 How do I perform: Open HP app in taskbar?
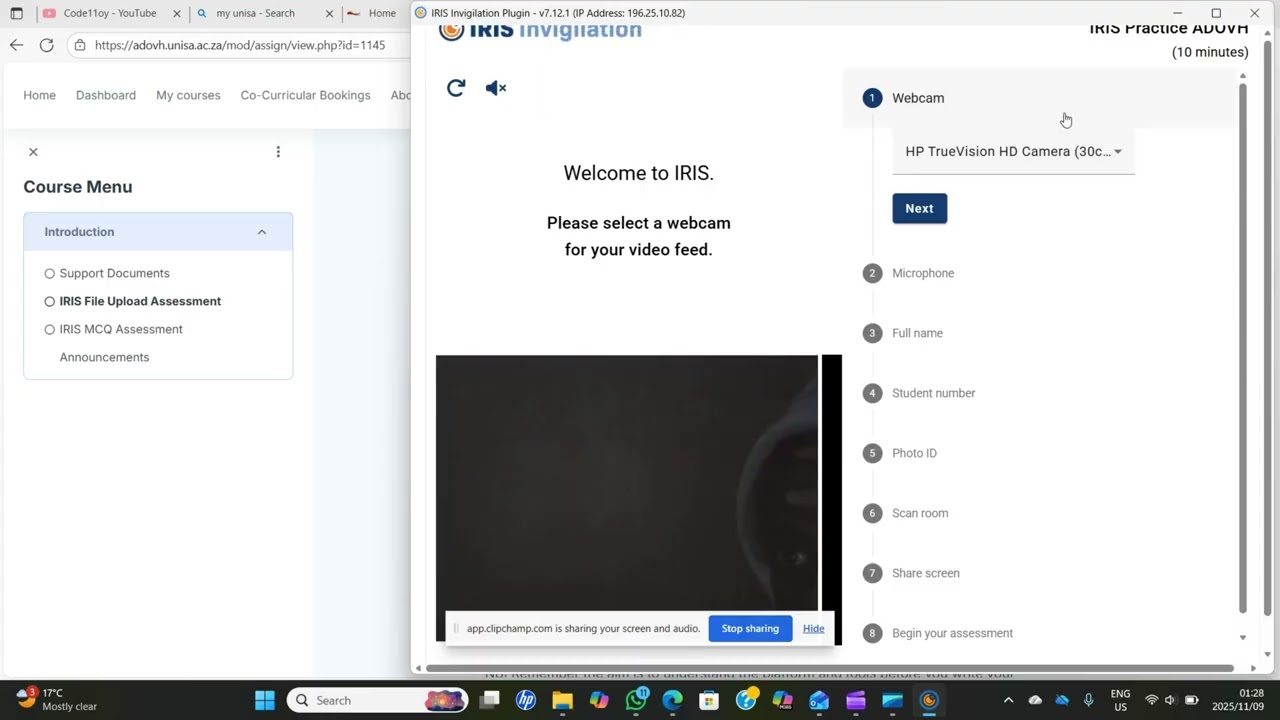(526, 700)
